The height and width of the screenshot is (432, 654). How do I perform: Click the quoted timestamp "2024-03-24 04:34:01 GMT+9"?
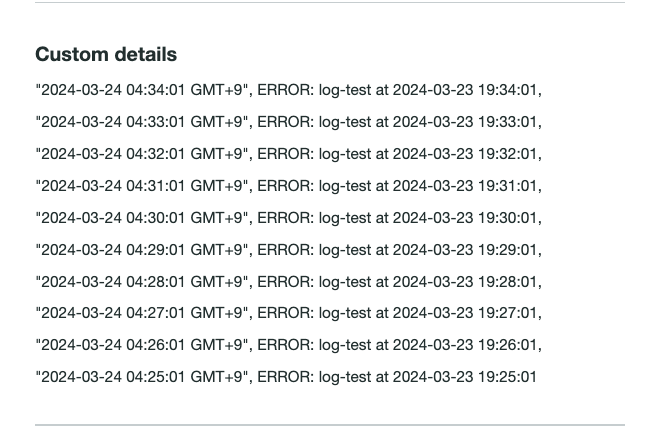coord(142,90)
